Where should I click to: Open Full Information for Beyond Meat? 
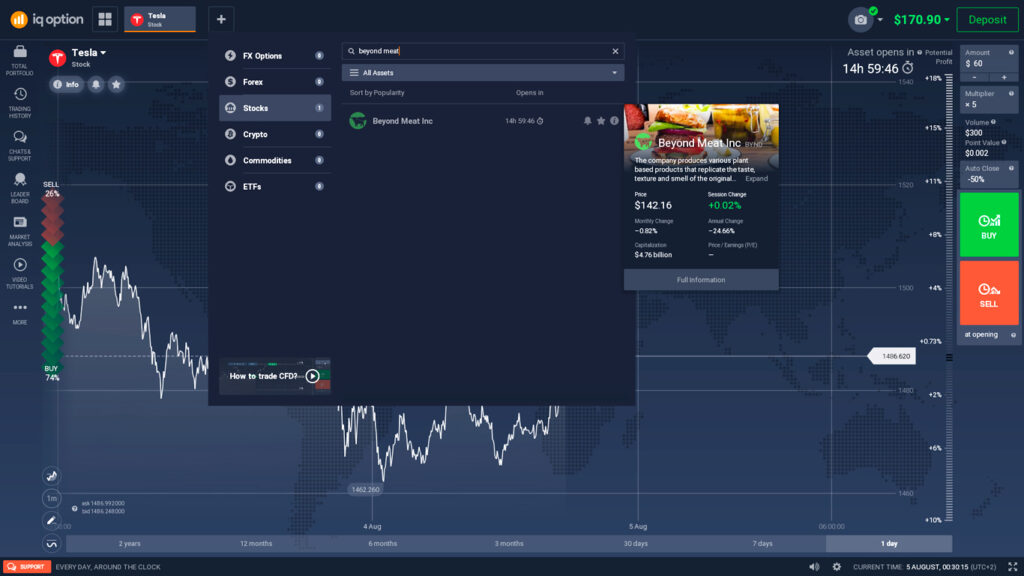701,280
